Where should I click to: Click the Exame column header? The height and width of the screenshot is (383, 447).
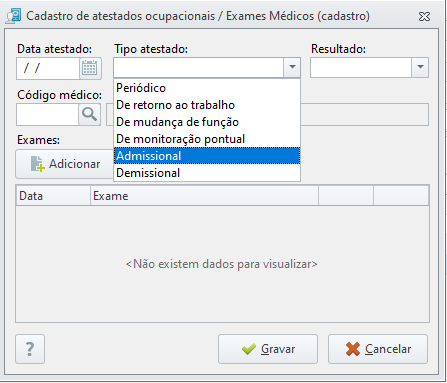(x=204, y=196)
